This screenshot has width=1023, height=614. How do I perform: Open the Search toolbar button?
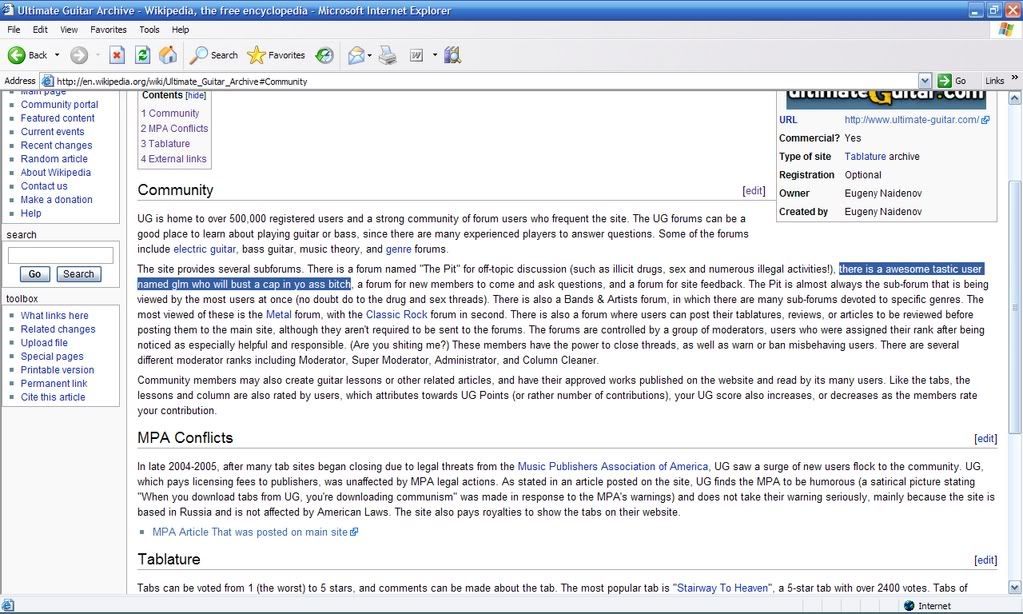(x=214, y=55)
